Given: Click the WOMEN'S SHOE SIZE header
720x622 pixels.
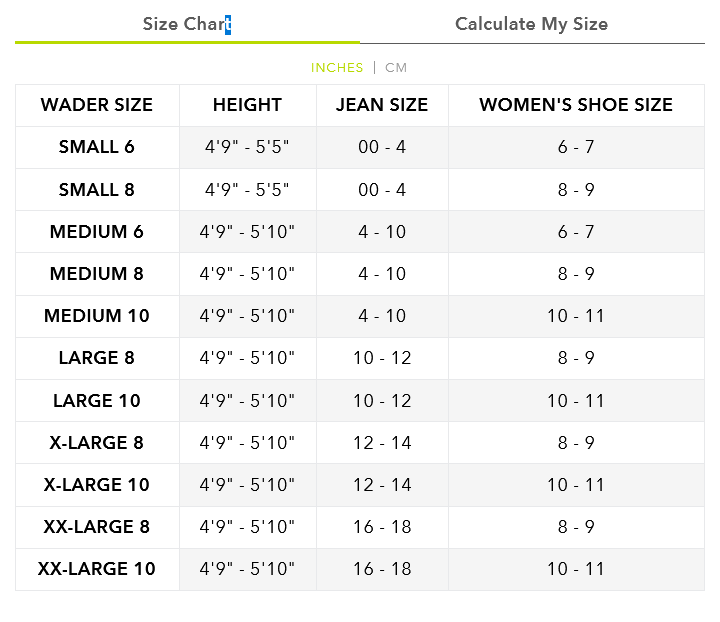Looking at the screenshot, I should [576, 105].
